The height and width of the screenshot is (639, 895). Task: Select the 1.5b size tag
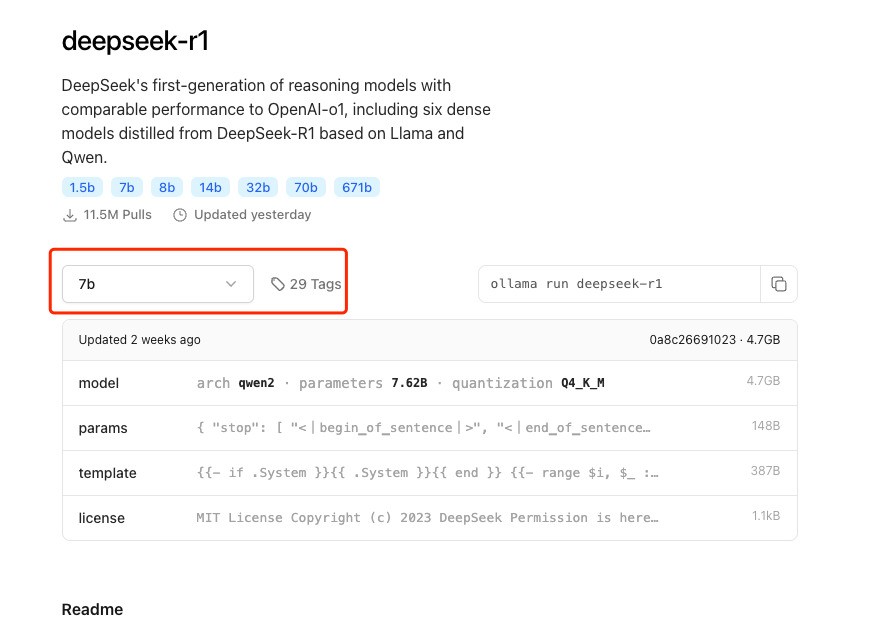pyautogui.click(x=81, y=187)
